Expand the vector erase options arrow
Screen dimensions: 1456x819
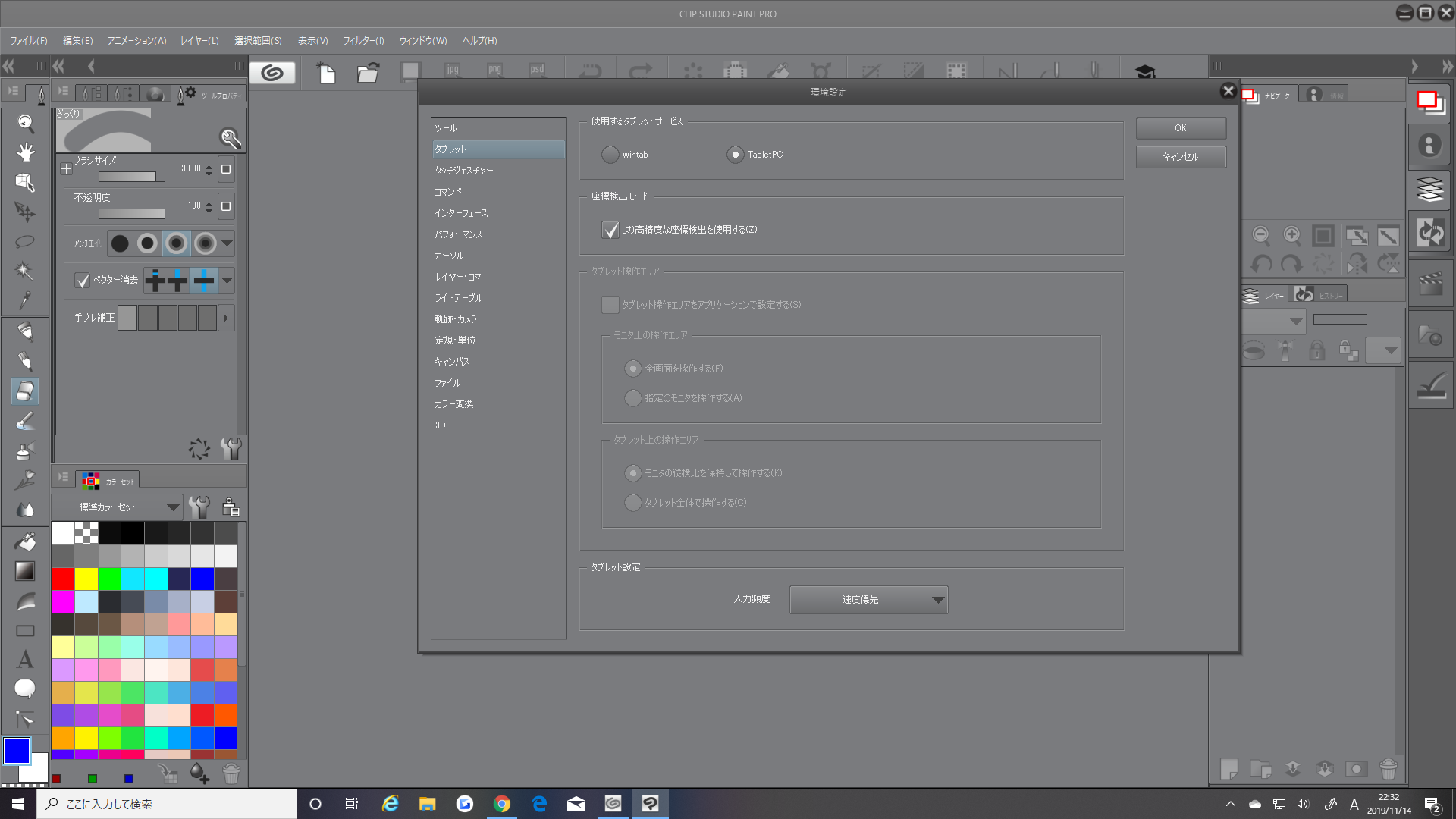click(227, 281)
